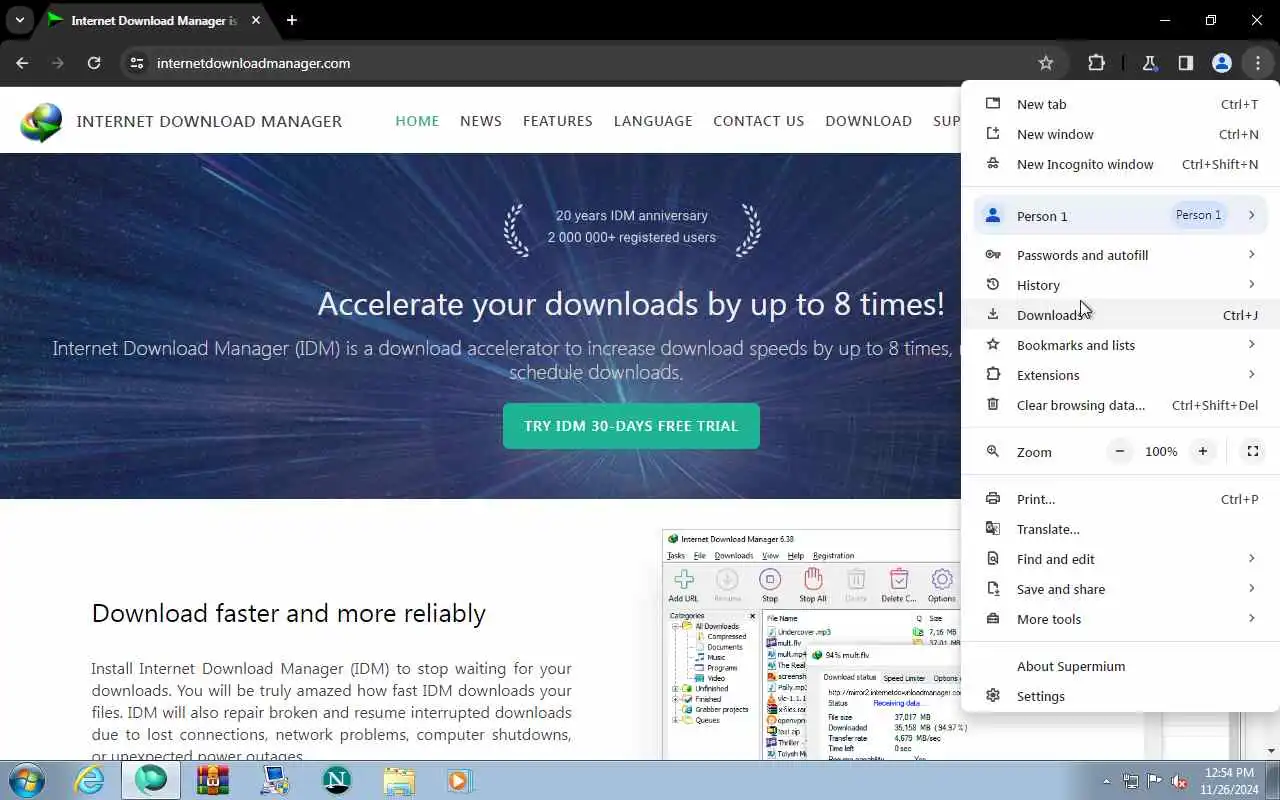The height and width of the screenshot is (800, 1280).
Task: Open site information icon beside the URL
Action: [x=137, y=63]
